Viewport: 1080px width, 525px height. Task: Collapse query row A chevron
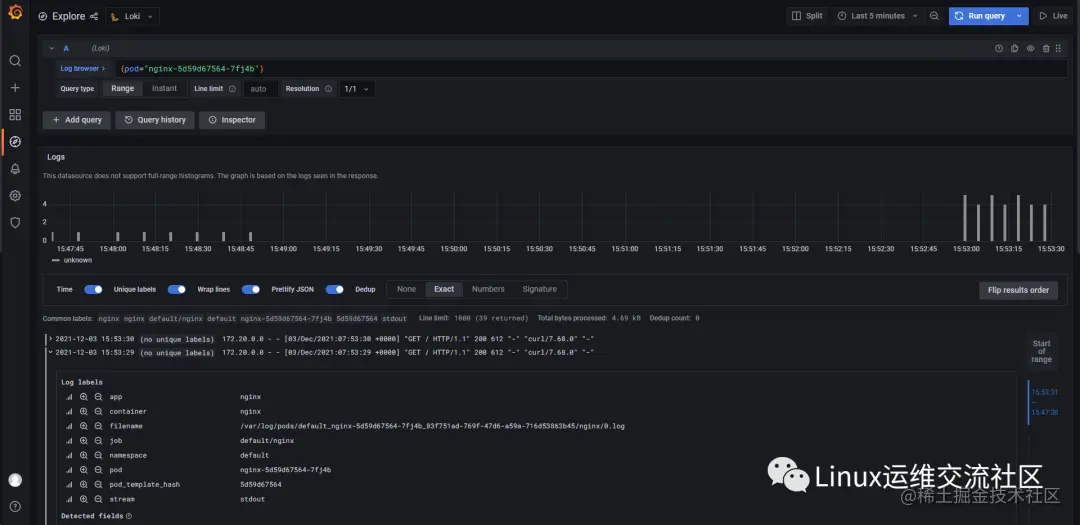[52, 48]
